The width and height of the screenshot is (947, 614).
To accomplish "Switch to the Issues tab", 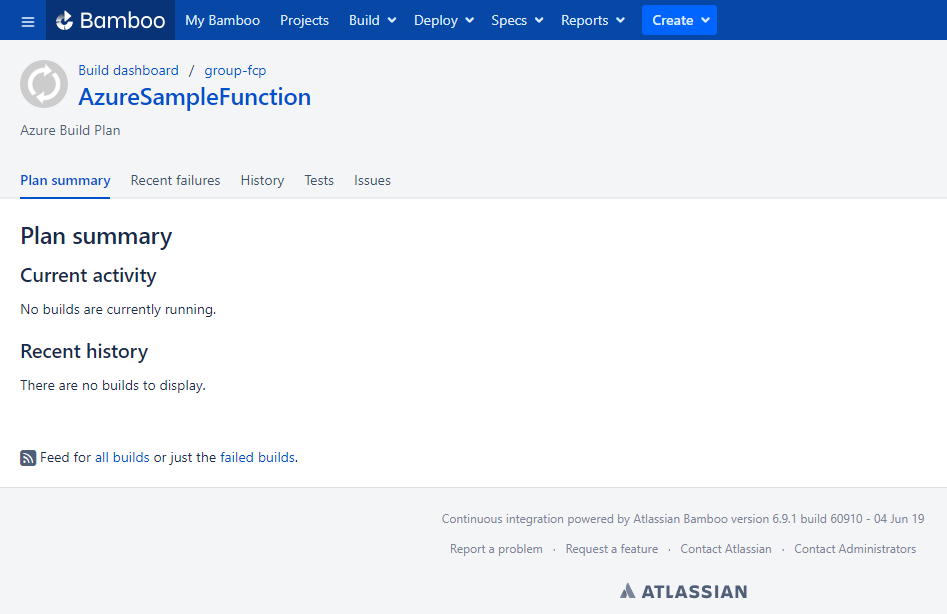I will (372, 180).
